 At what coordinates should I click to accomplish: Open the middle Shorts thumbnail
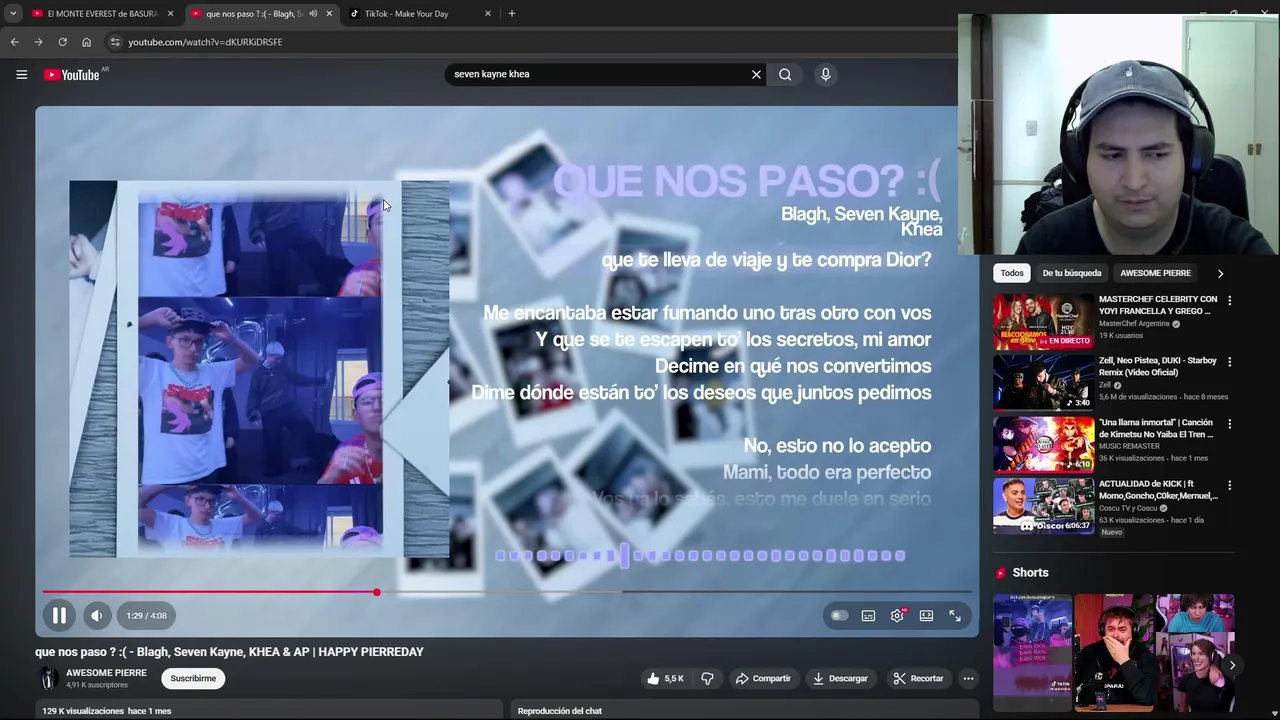pos(1114,652)
